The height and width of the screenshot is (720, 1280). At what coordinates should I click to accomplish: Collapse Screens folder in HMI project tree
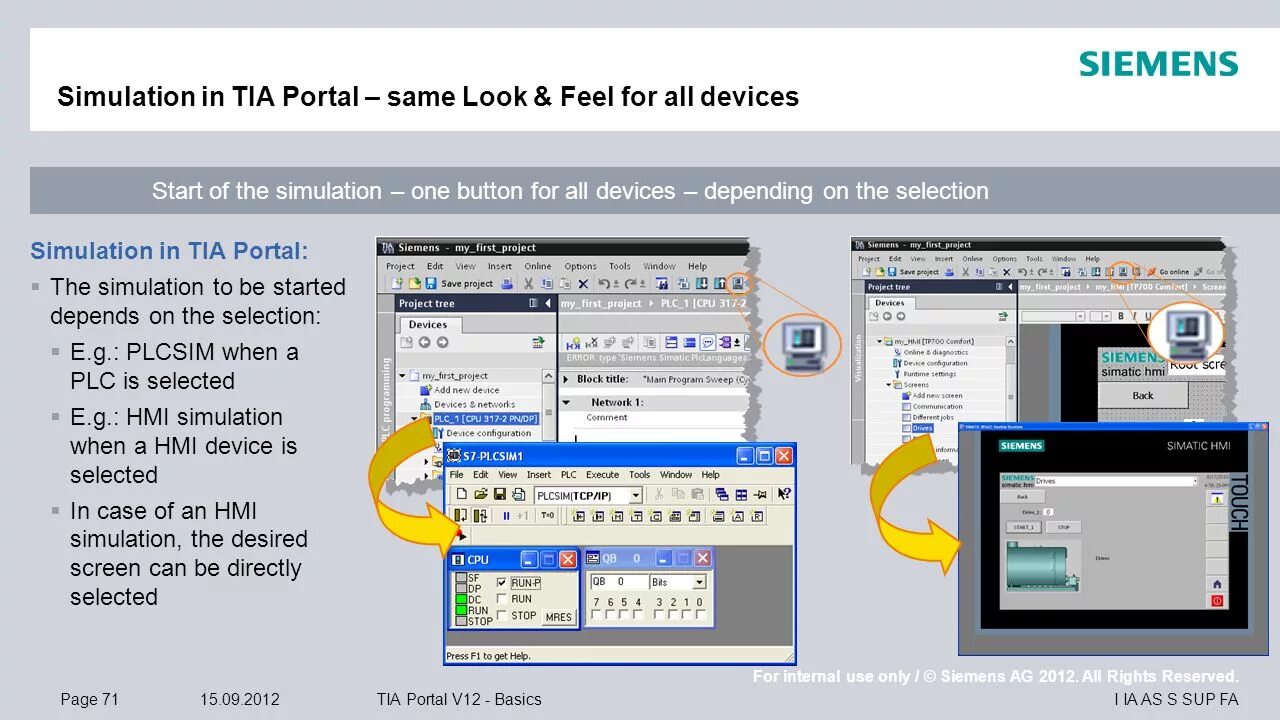pyautogui.click(x=888, y=385)
